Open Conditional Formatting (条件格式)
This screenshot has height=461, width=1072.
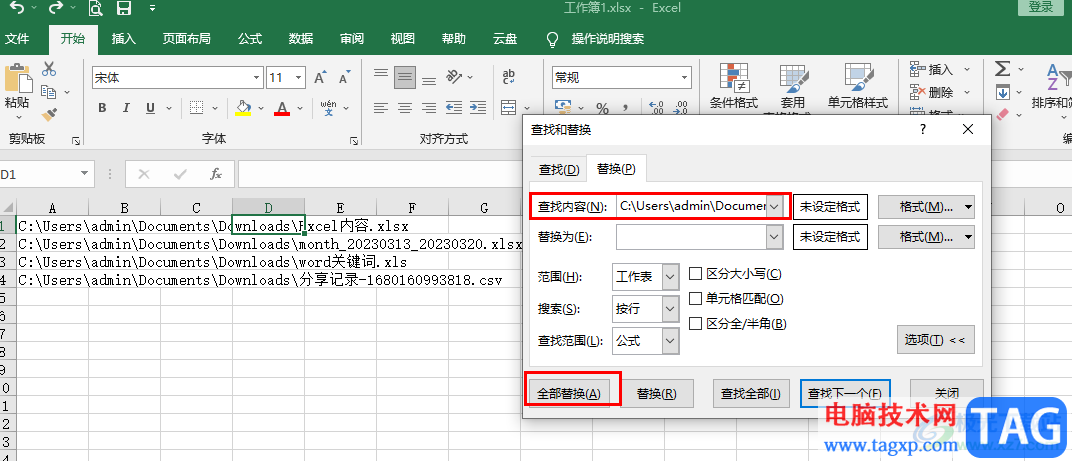pyautogui.click(x=734, y=87)
